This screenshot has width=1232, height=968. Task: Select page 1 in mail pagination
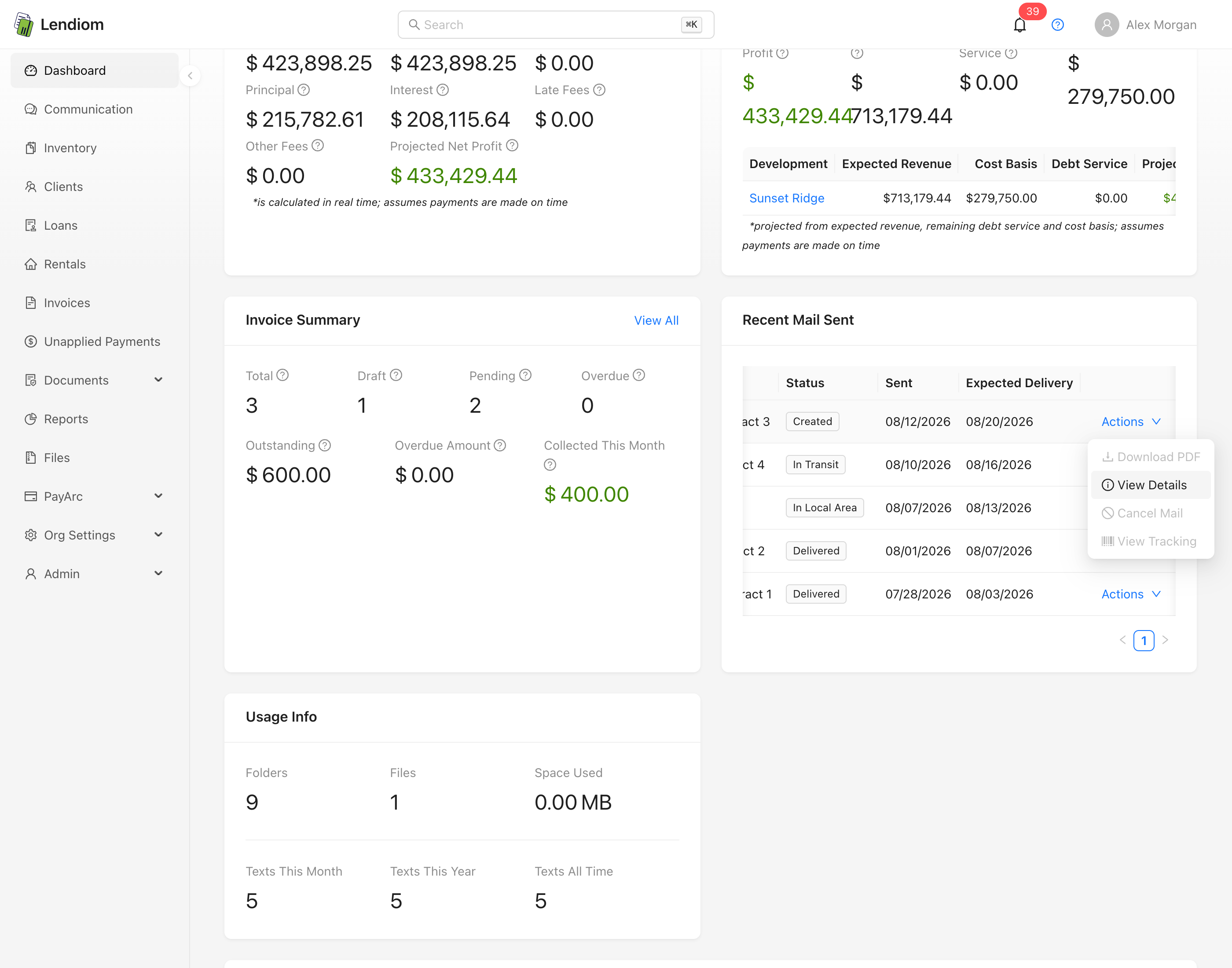tap(1144, 641)
